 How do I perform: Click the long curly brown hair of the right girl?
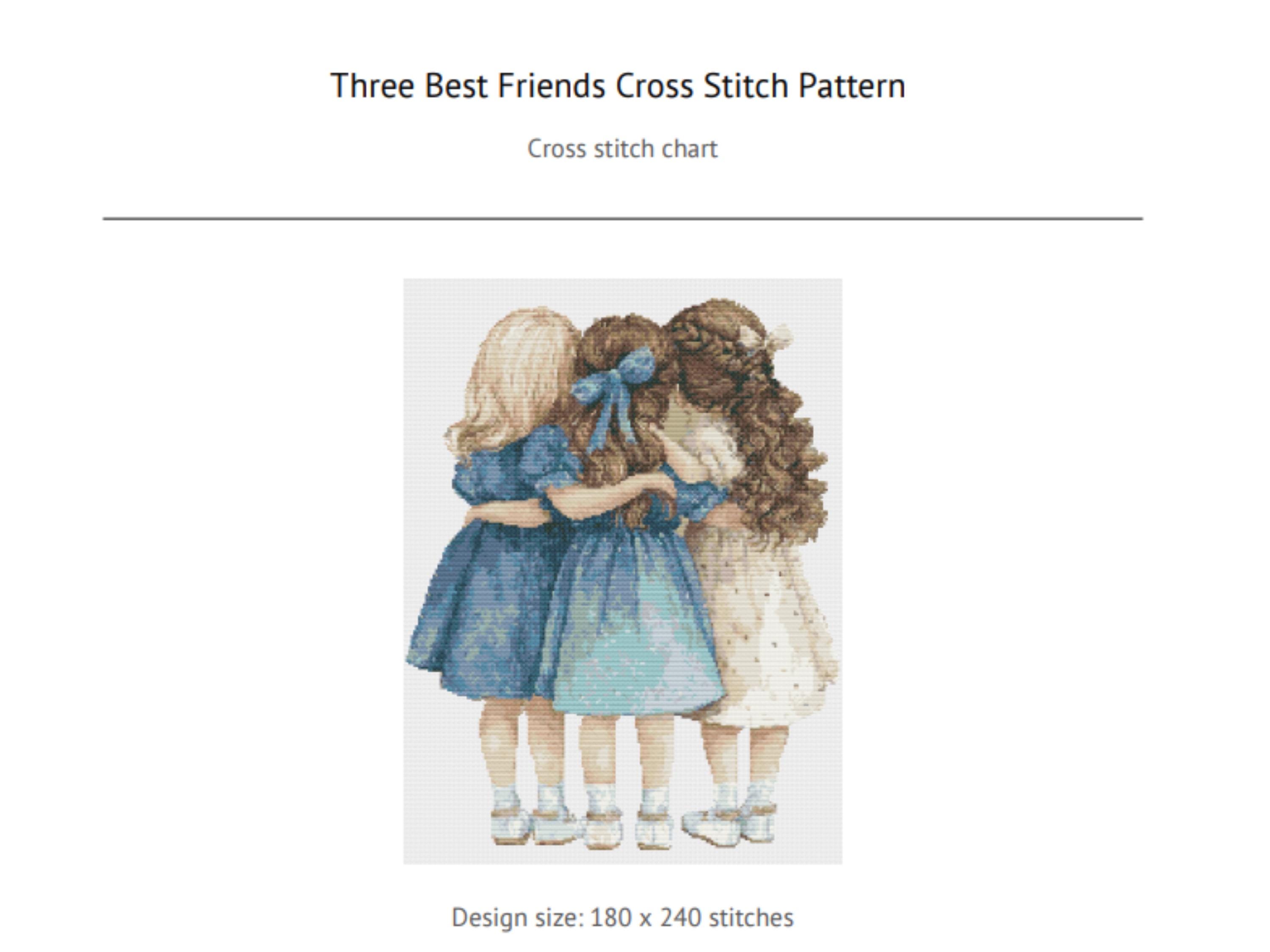click(769, 436)
